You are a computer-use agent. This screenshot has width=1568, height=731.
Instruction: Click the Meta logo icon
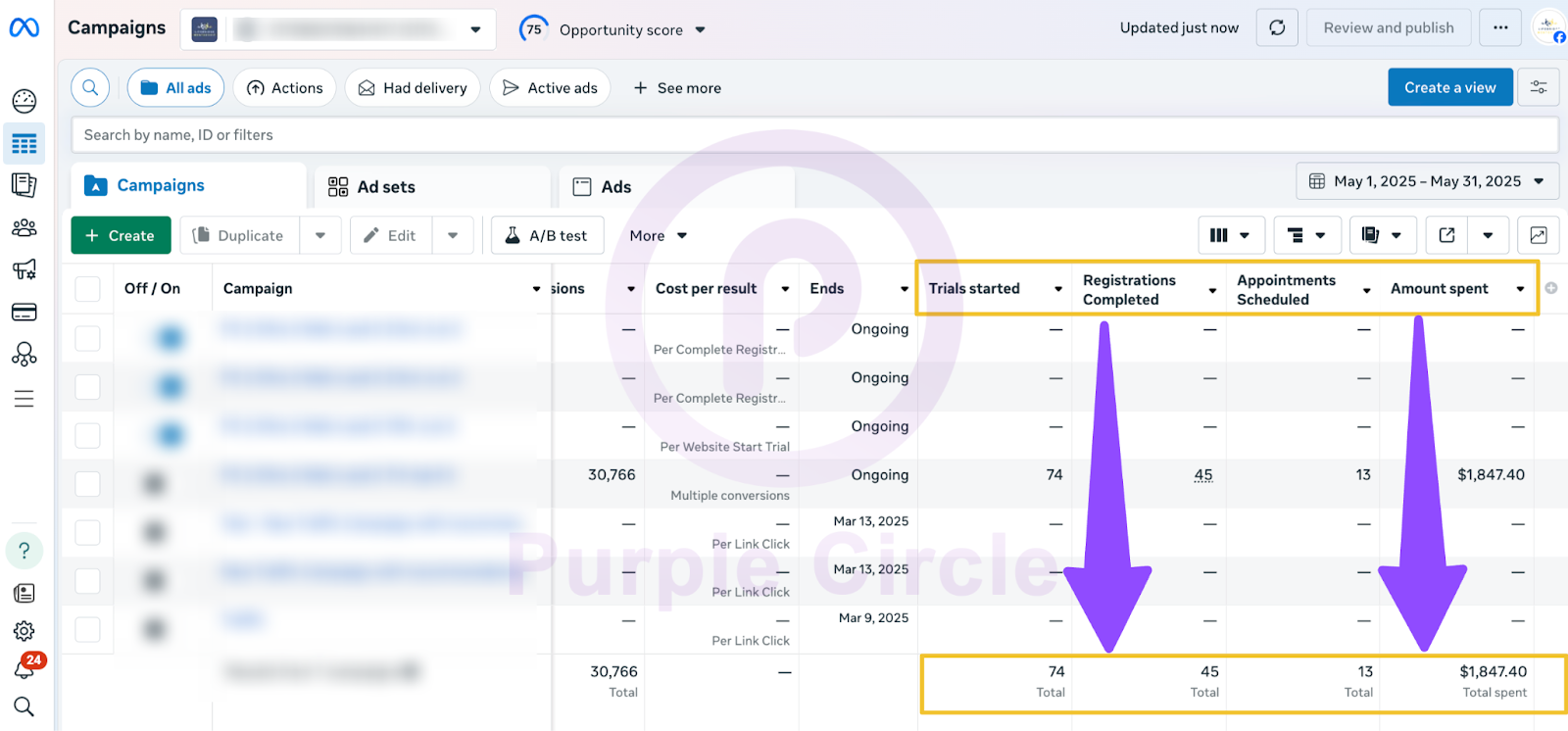[24, 28]
